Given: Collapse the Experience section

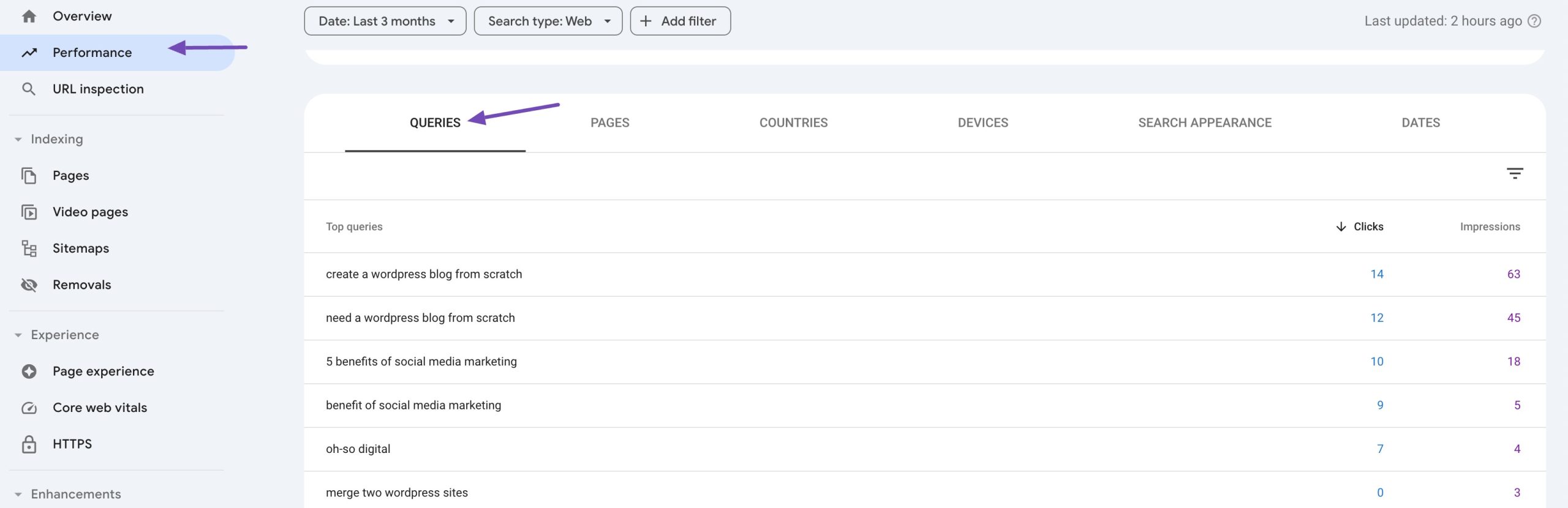Looking at the screenshot, I should [18, 335].
